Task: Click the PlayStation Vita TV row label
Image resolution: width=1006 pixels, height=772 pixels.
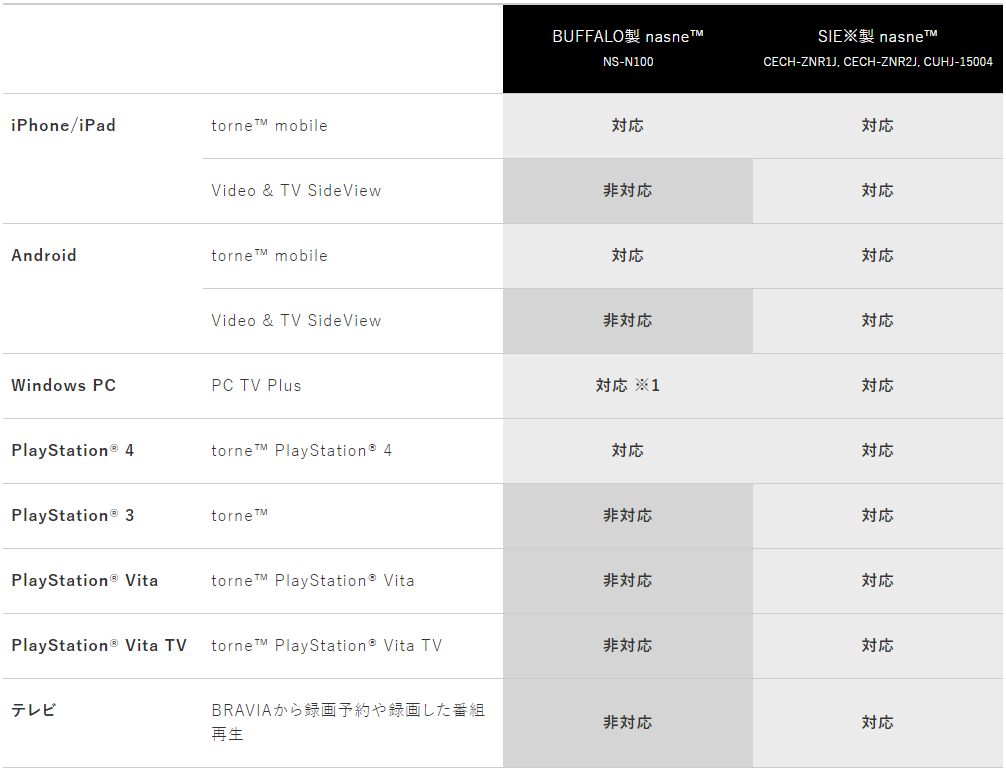Action: click(x=98, y=645)
